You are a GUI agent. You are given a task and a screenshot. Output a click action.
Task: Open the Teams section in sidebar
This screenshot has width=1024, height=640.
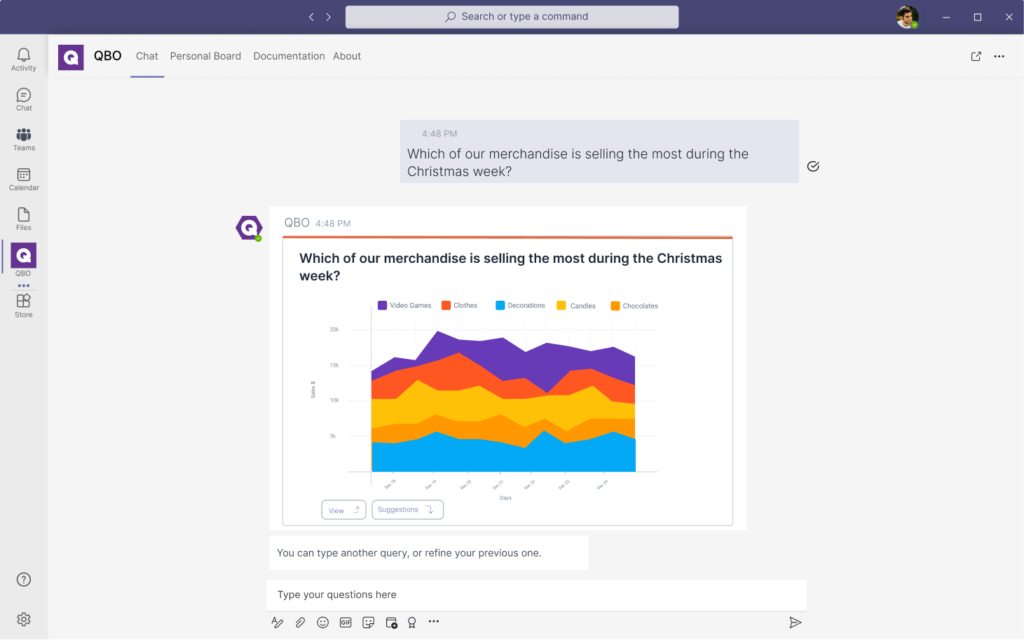pos(23,139)
